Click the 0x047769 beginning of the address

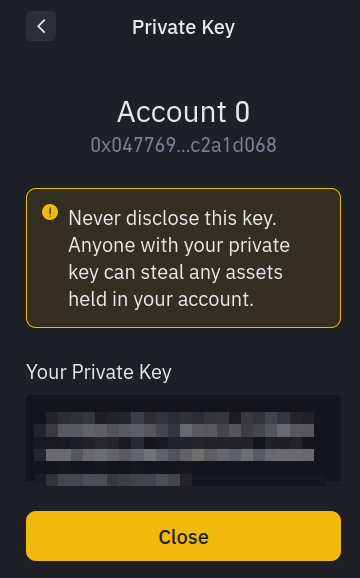coord(133,145)
